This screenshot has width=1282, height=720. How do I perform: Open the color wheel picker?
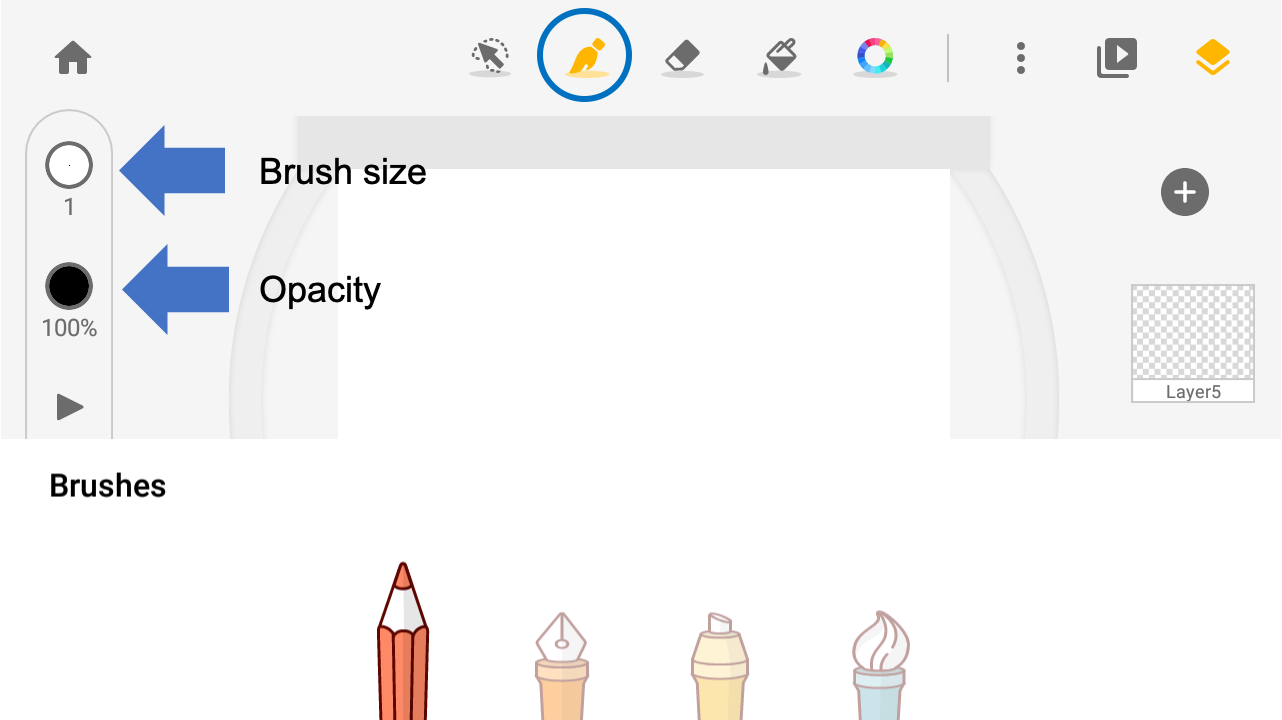875,57
